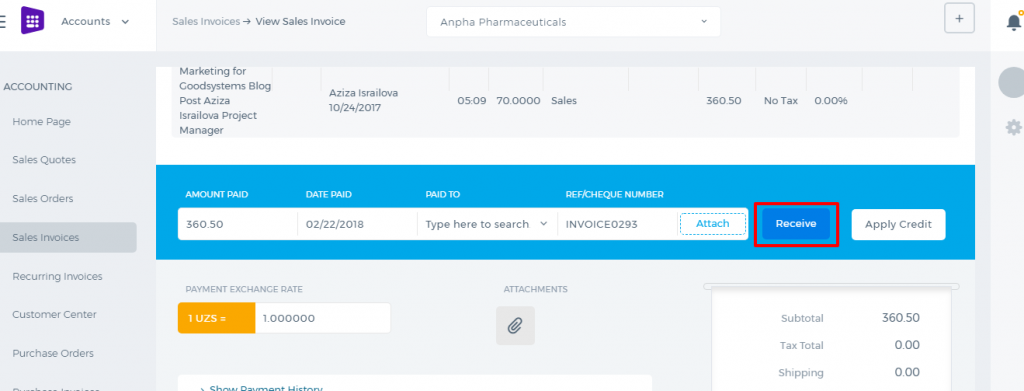This screenshot has height=391, width=1024.
Task: Click the grey user avatar circle
Action: 1012,82
